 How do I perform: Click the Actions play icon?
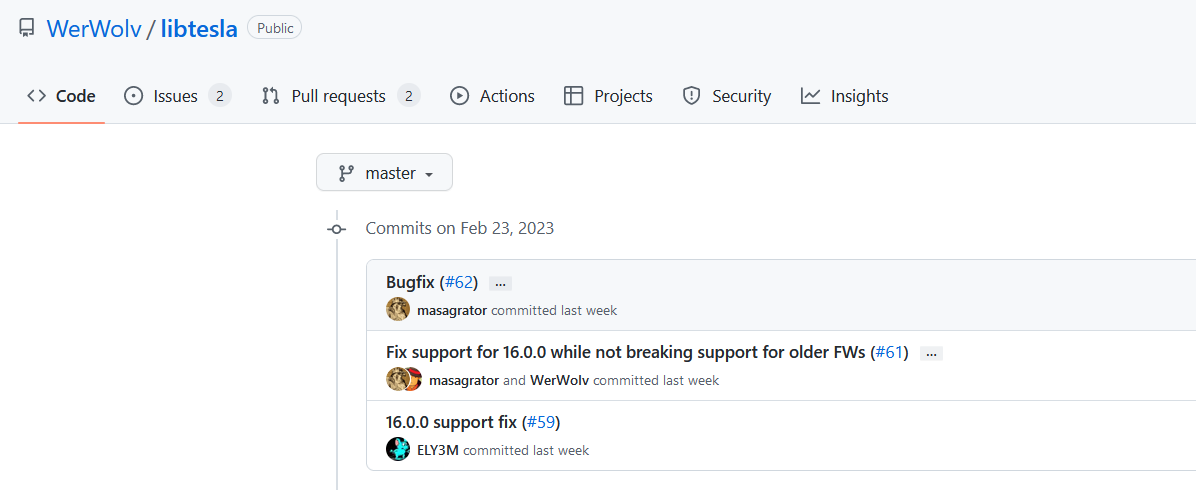(459, 96)
